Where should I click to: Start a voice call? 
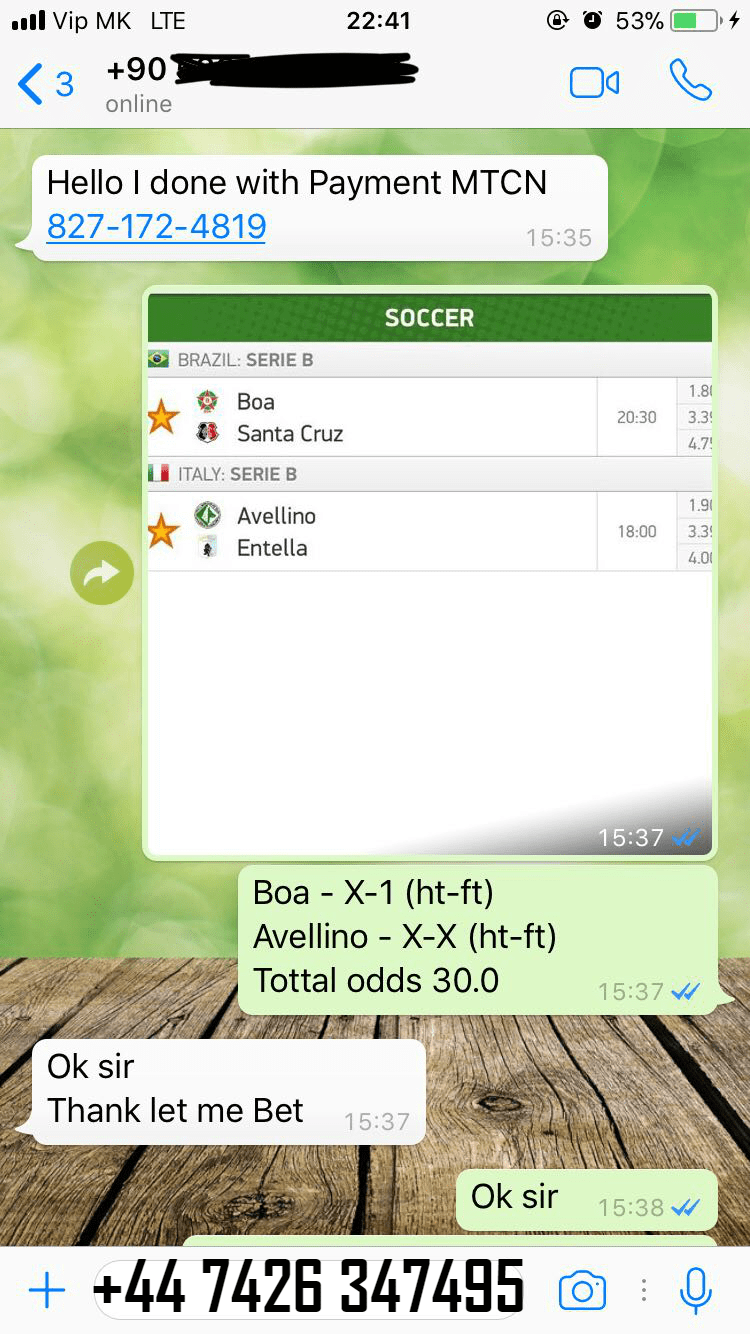tap(690, 80)
